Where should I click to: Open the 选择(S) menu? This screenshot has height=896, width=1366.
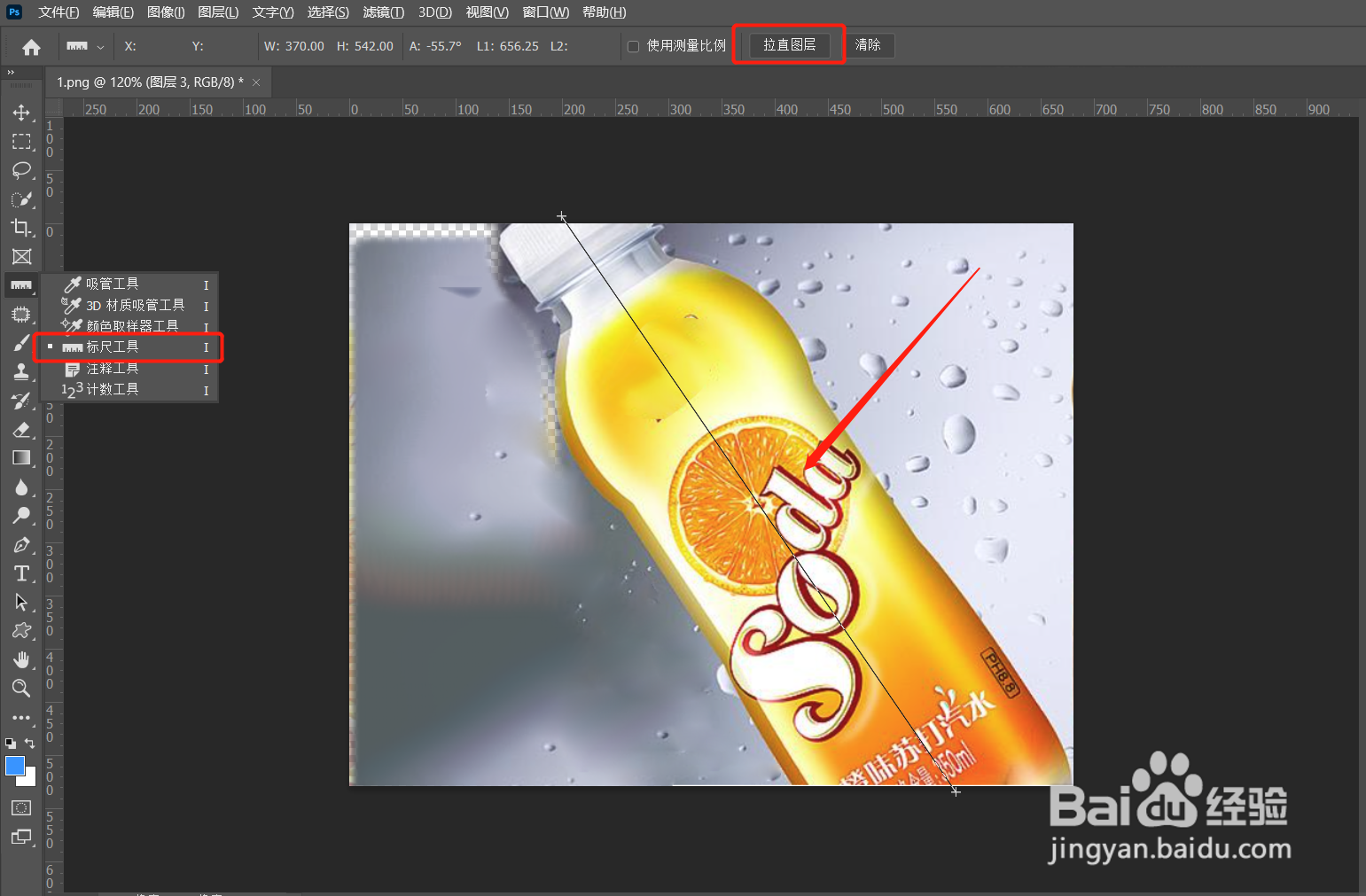point(328,12)
